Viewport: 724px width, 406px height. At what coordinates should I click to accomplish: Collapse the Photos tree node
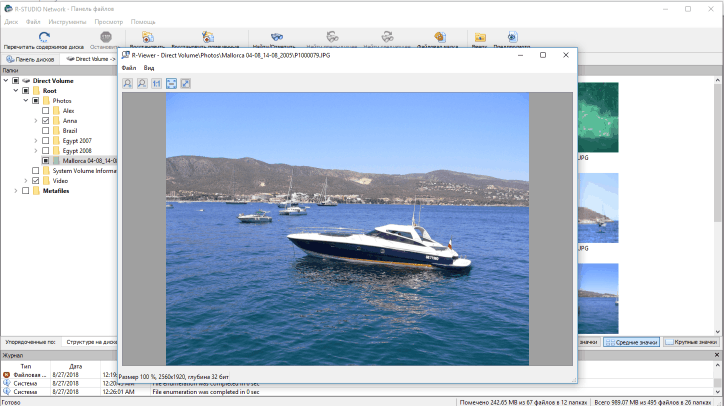[26, 101]
